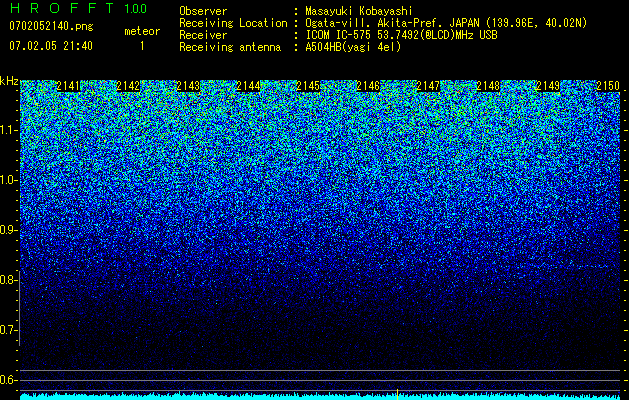Click the 1.0 frequency axis label
This screenshot has width=629, height=400.
8,180
